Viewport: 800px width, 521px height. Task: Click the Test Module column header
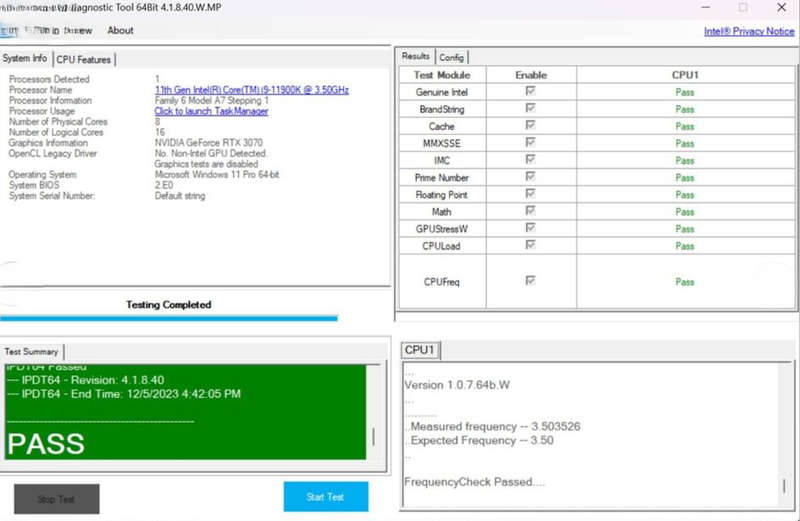click(x=442, y=75)
